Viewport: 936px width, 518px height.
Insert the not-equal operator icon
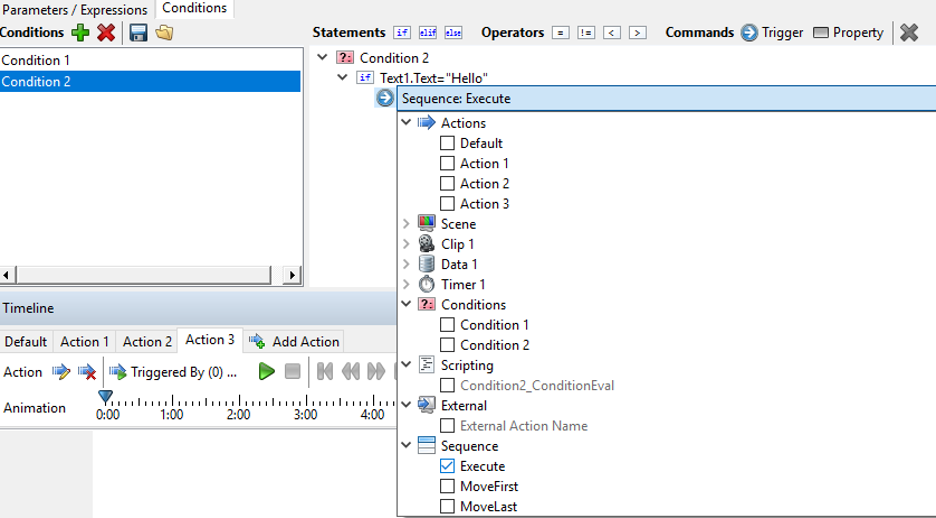coord(586,33)
